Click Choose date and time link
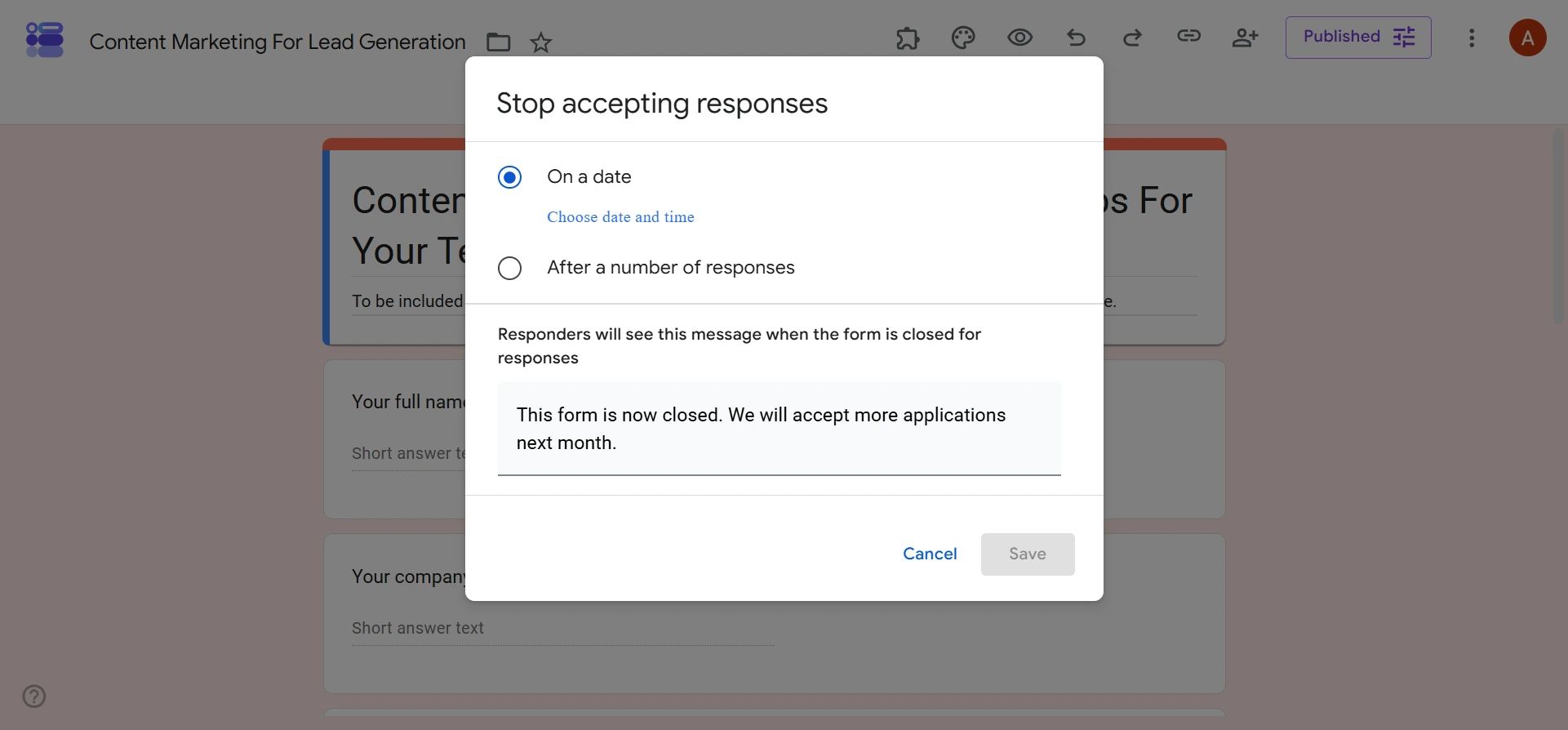 coord(620,217)
